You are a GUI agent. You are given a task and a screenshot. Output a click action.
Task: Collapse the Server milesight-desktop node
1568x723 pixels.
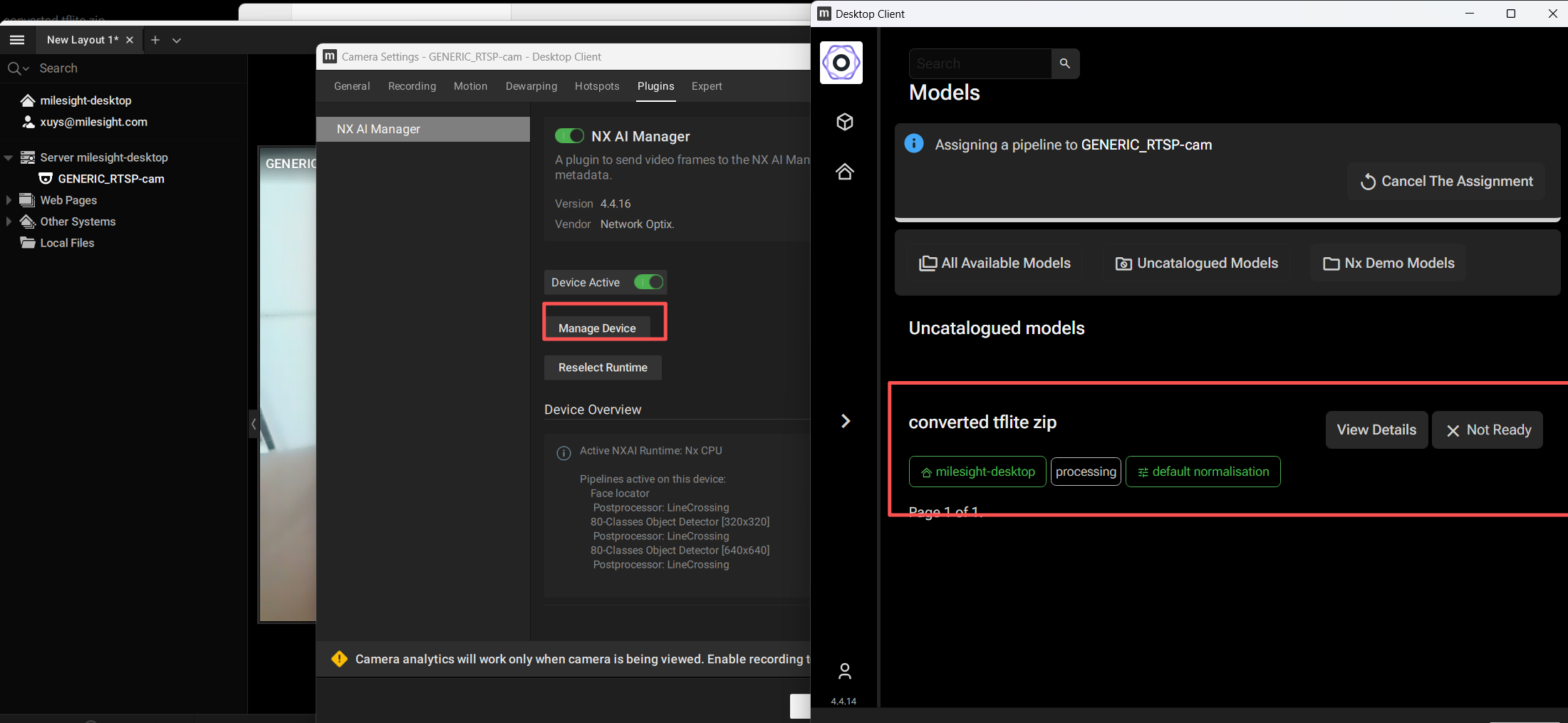pyautogui.click(x=9, y=157)
